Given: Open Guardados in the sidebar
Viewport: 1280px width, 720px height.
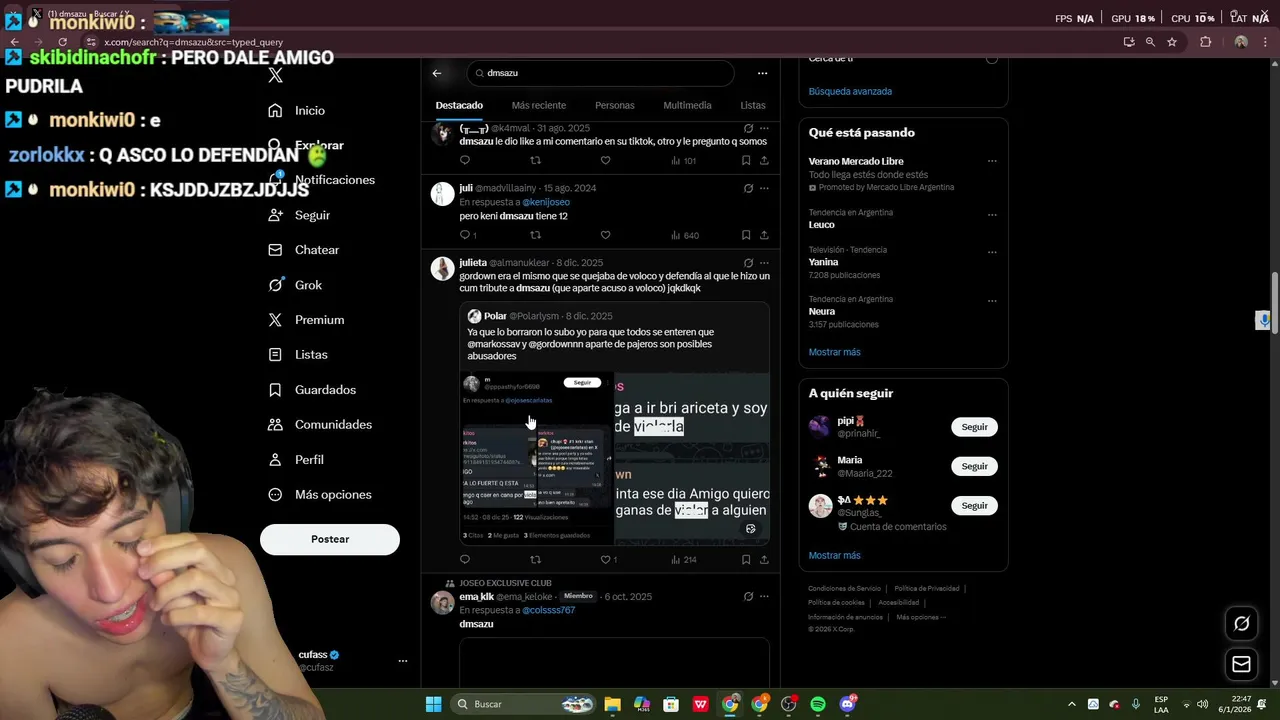Looking at the screenshot, I should [x=312, y=390].
